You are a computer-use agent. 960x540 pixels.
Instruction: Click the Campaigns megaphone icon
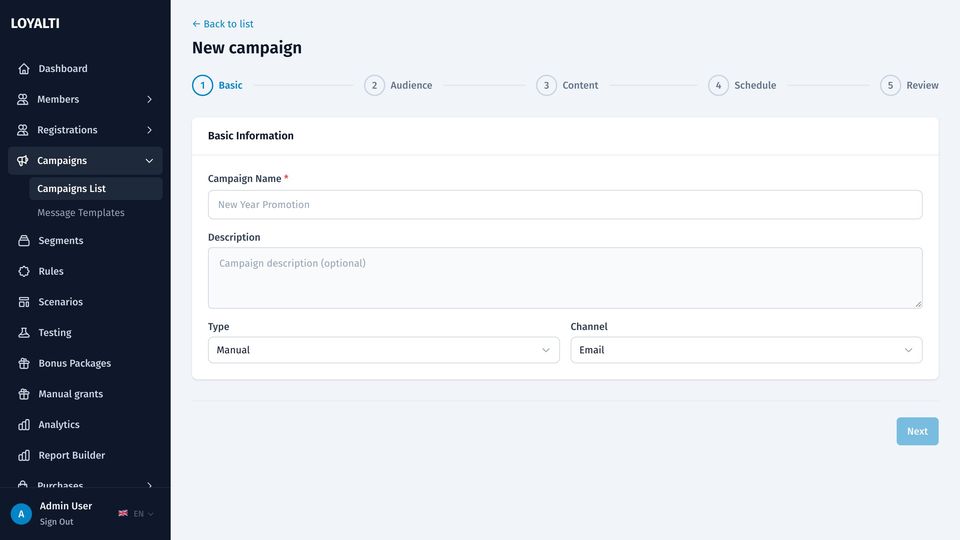tap(23, 160)
